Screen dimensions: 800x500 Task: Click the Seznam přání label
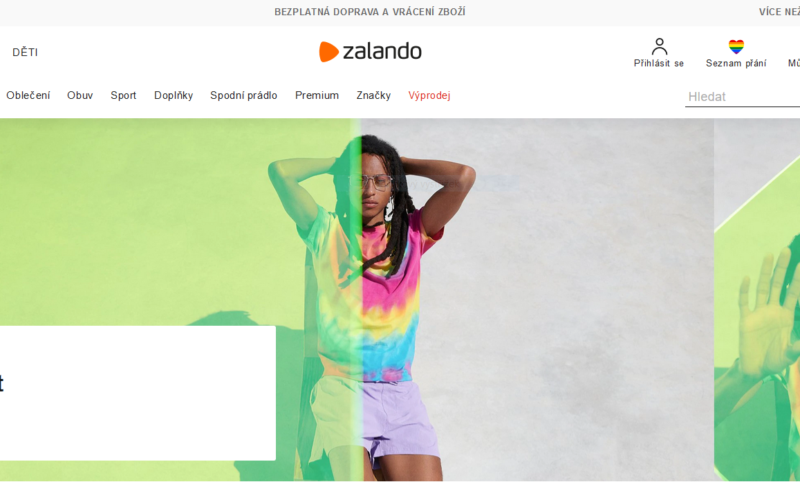[x=736, y=63]
